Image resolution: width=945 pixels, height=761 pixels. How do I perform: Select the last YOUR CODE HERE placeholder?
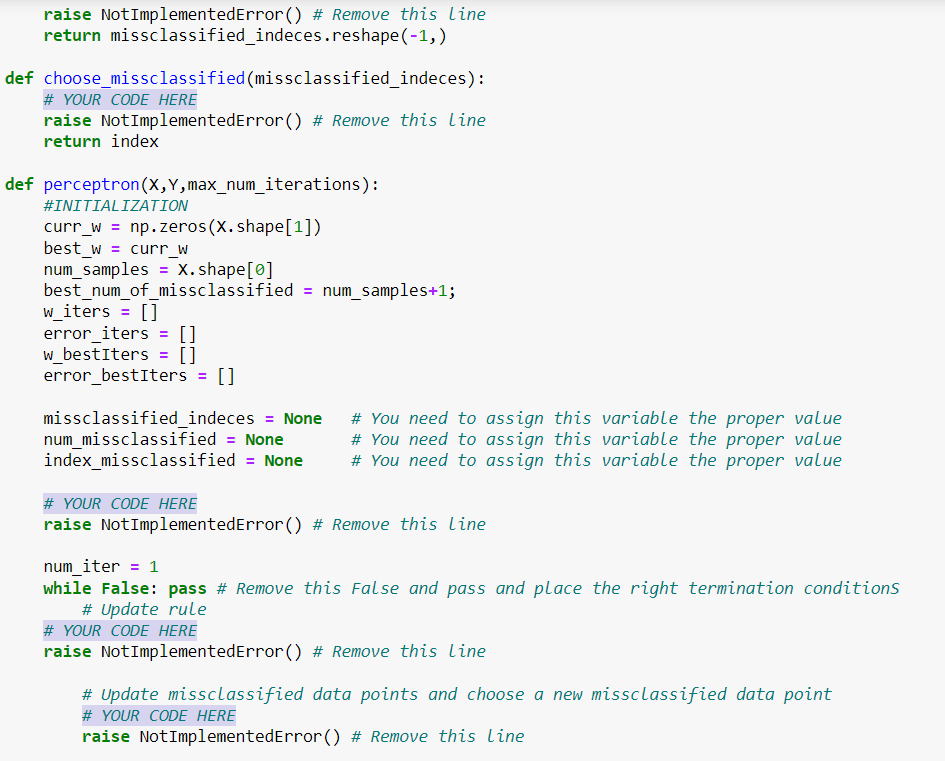click(158, 715)
